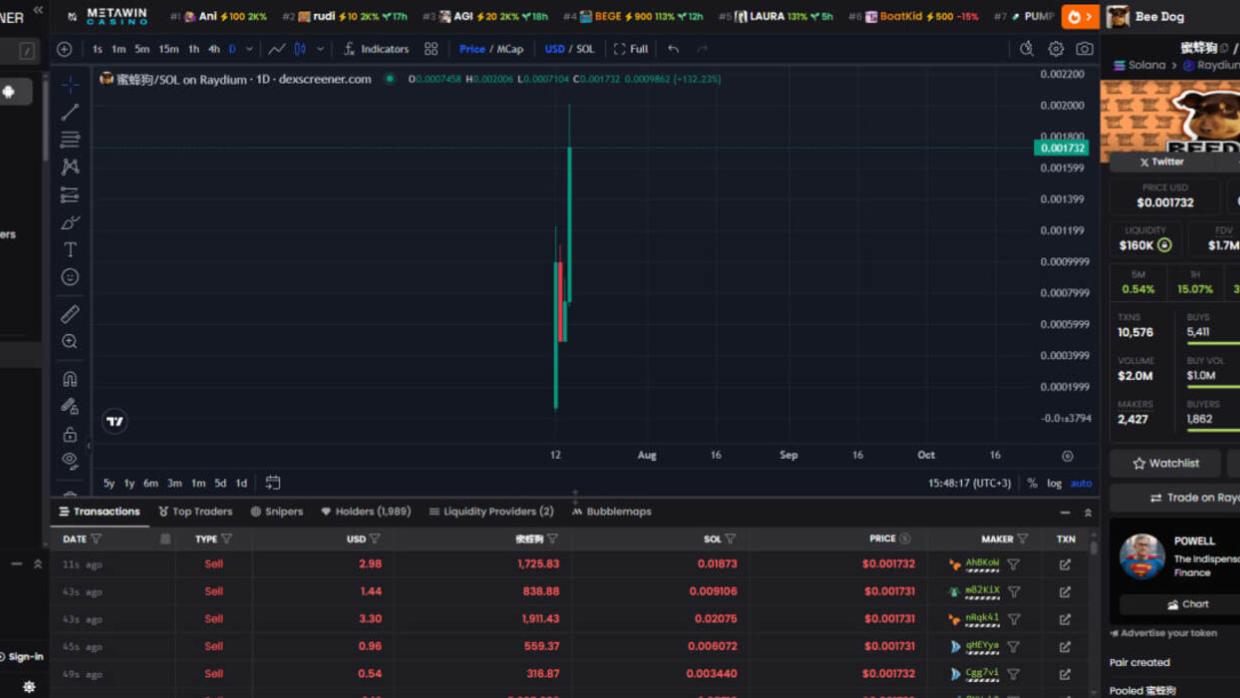1240x698 pixels.
Task: Select the pattern drawing tool
Action: click(x=70, y=167)
